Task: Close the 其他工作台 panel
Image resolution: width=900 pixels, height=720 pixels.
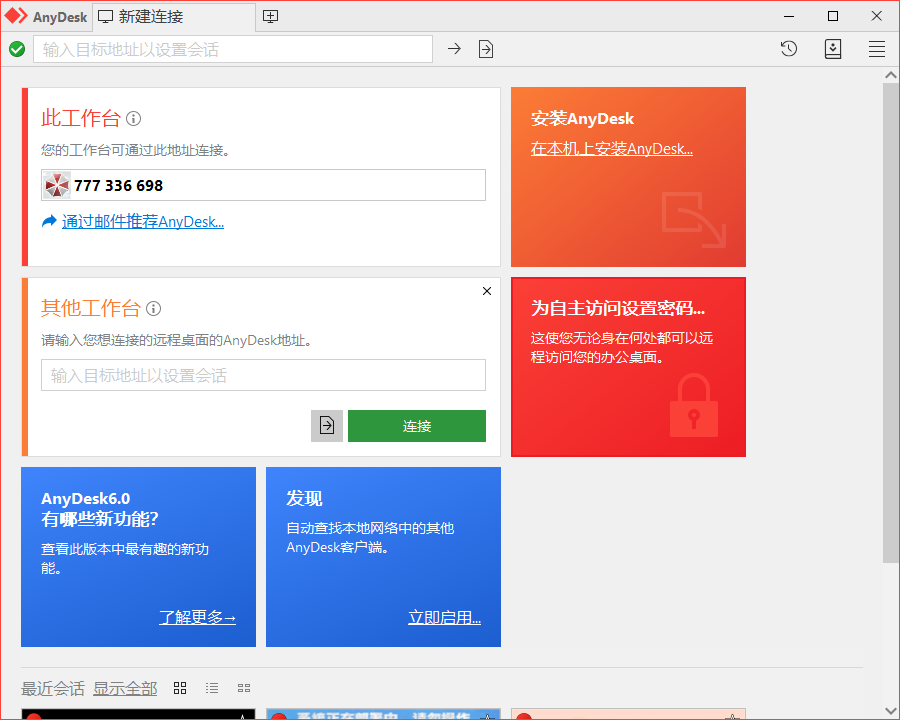Action: click(487, 292)
